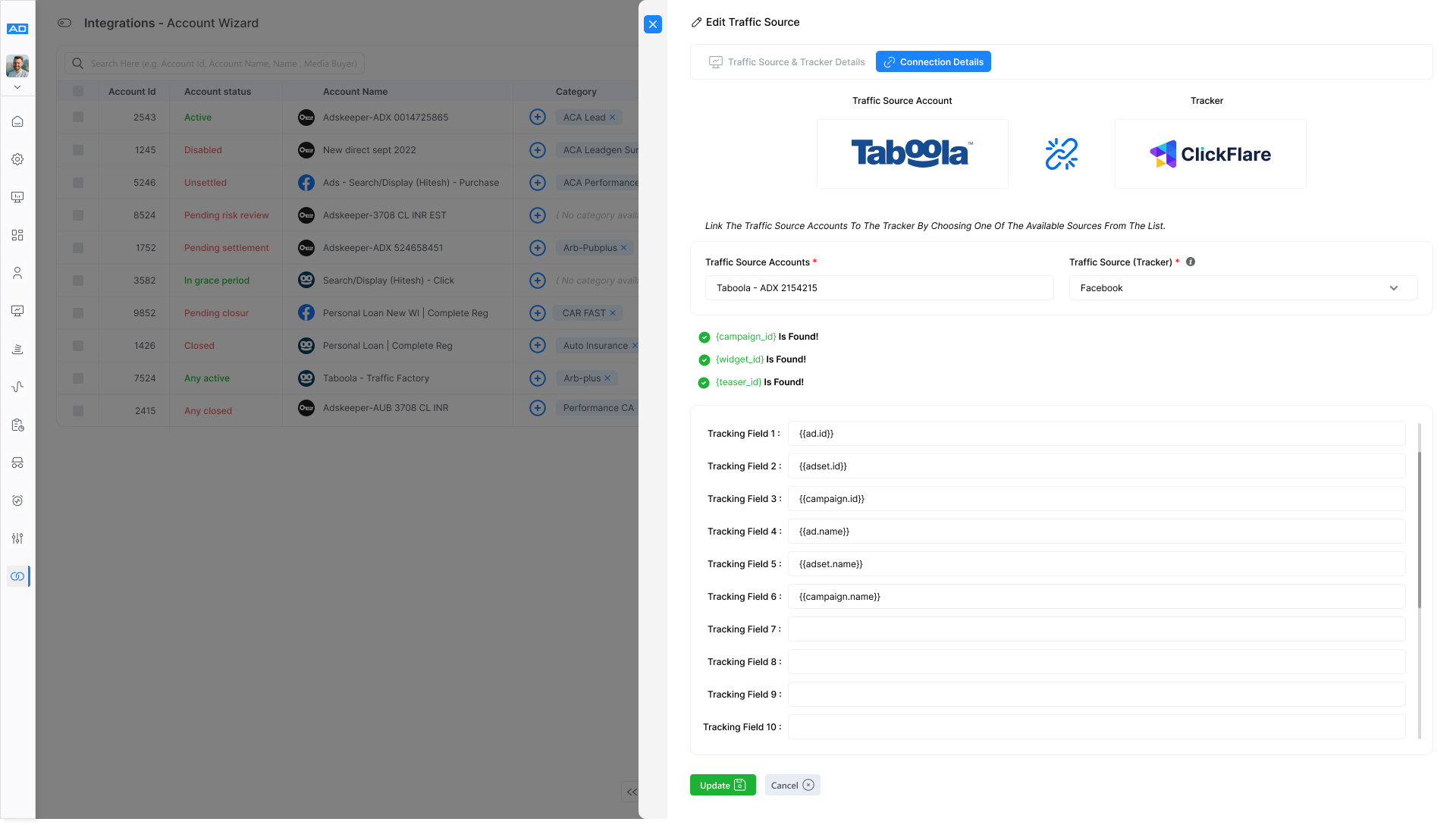
Task: Open the settings gear icon in sidebar
Action: tap(17, 159)
